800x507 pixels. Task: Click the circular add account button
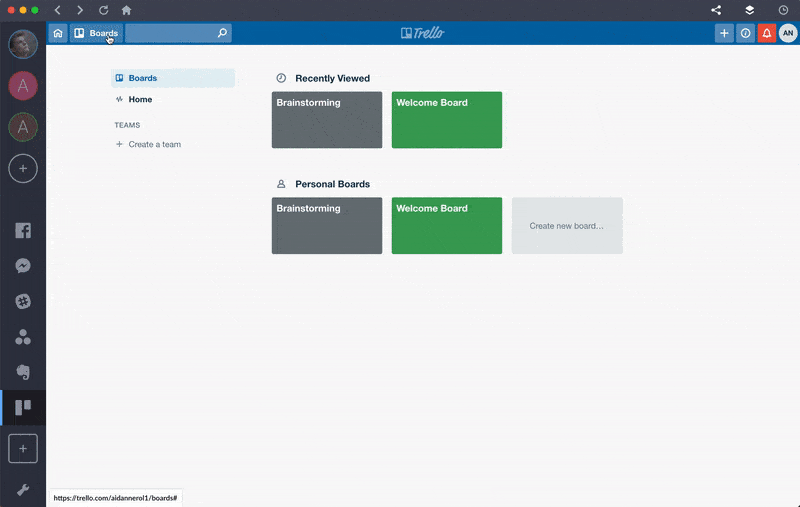coord(23,168)
